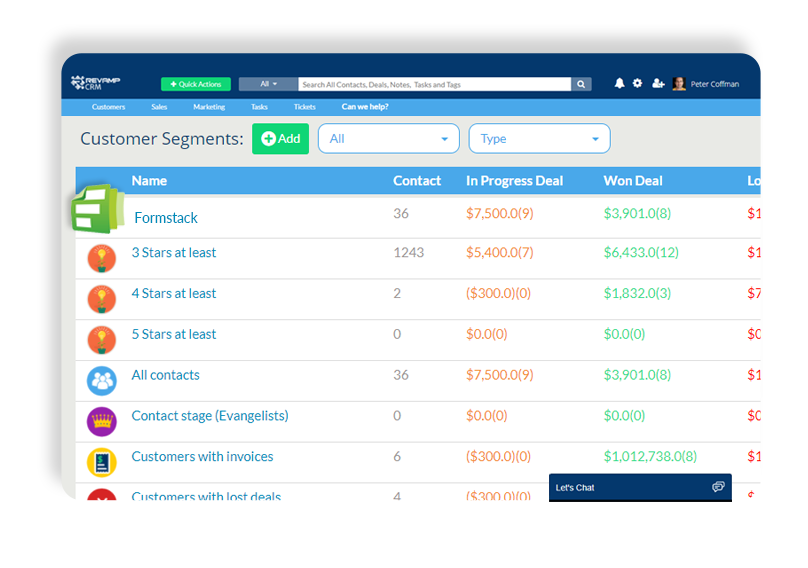The height and width of the screenshot is (568, 808).
Task: Open the 3 Stars at least segment
Action: coord(174,253)
